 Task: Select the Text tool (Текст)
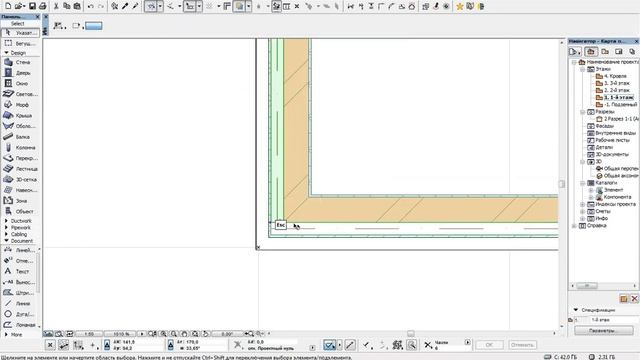19,271
